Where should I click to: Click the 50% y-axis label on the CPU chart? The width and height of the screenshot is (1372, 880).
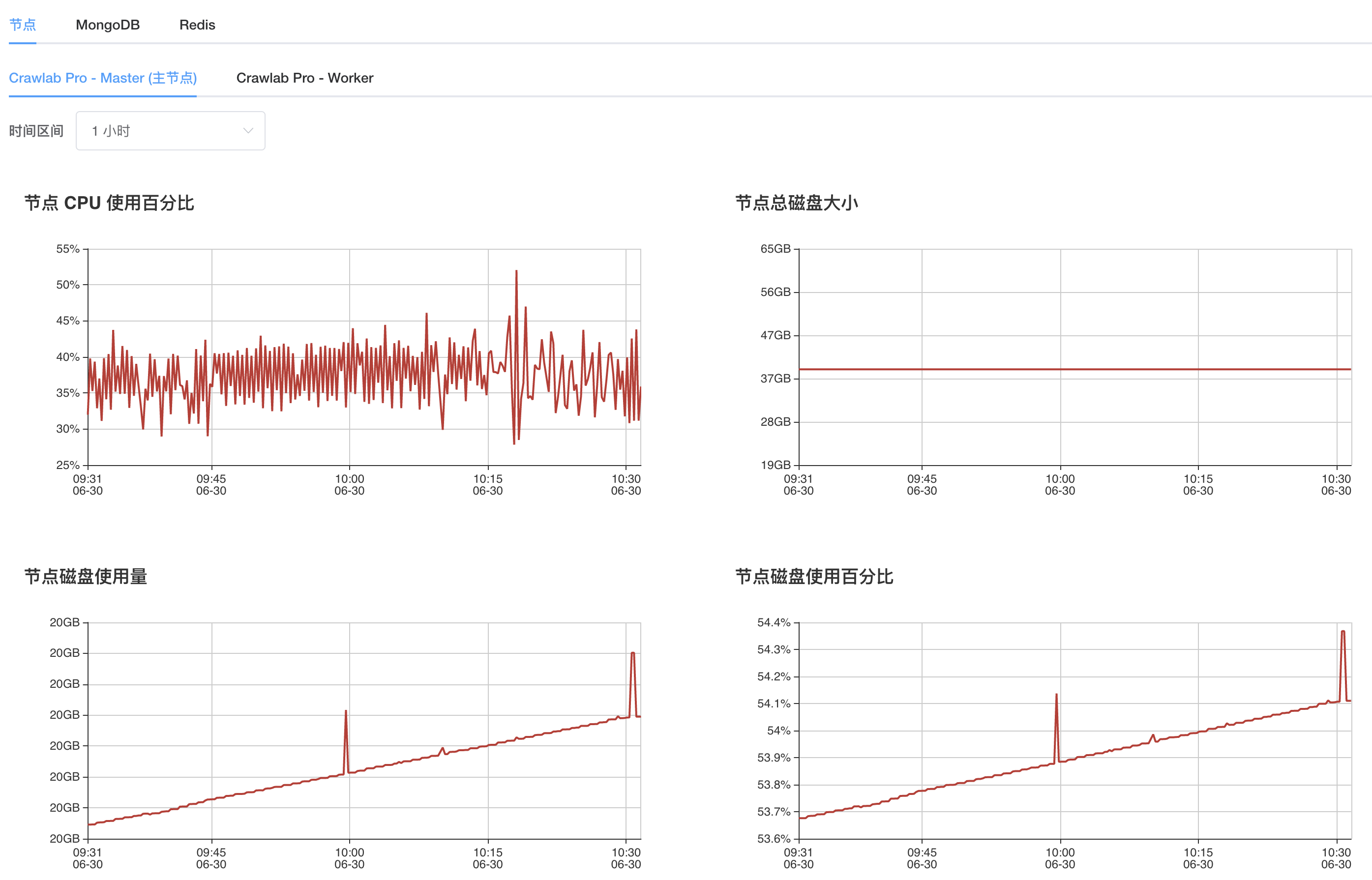pos(67,285)
